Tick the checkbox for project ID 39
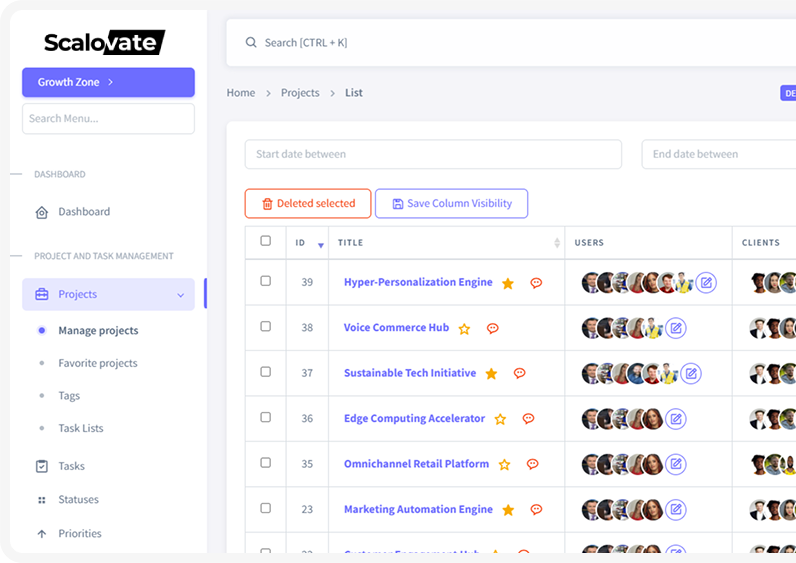 click(265, 281)
